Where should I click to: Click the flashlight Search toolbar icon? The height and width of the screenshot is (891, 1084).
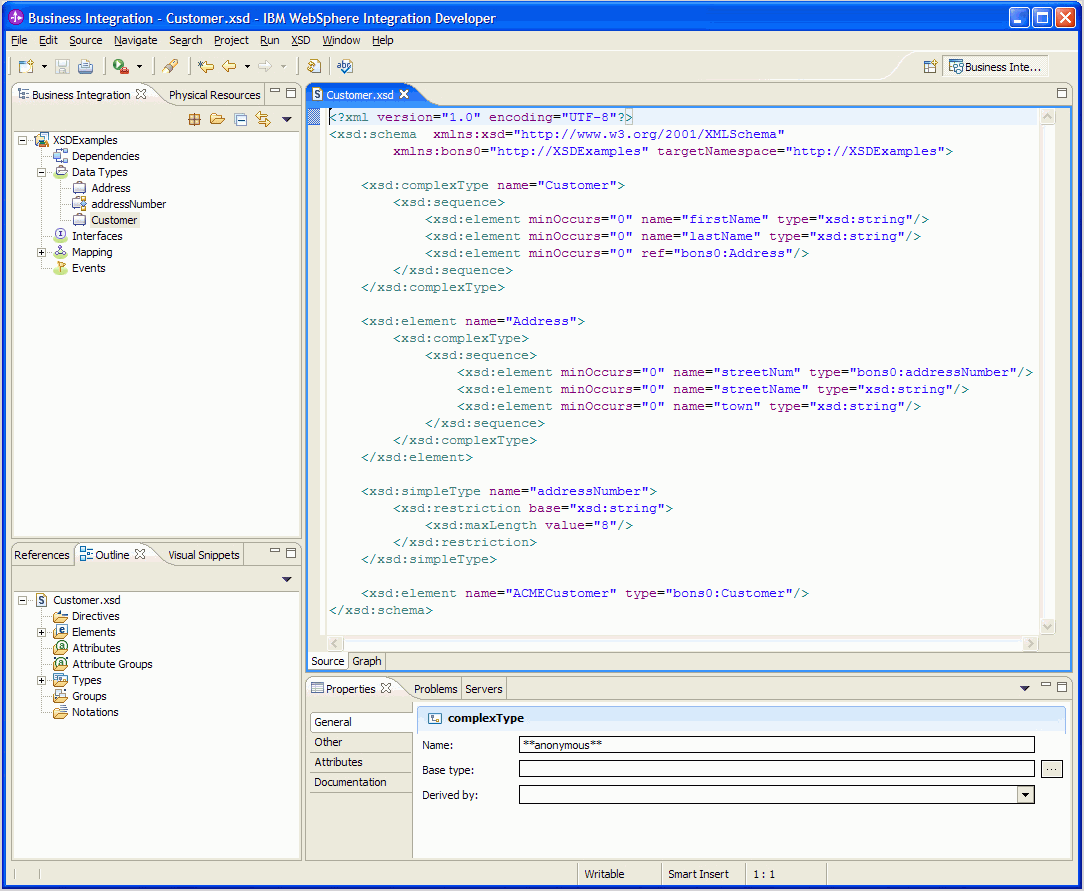click(x=170, y=67)
